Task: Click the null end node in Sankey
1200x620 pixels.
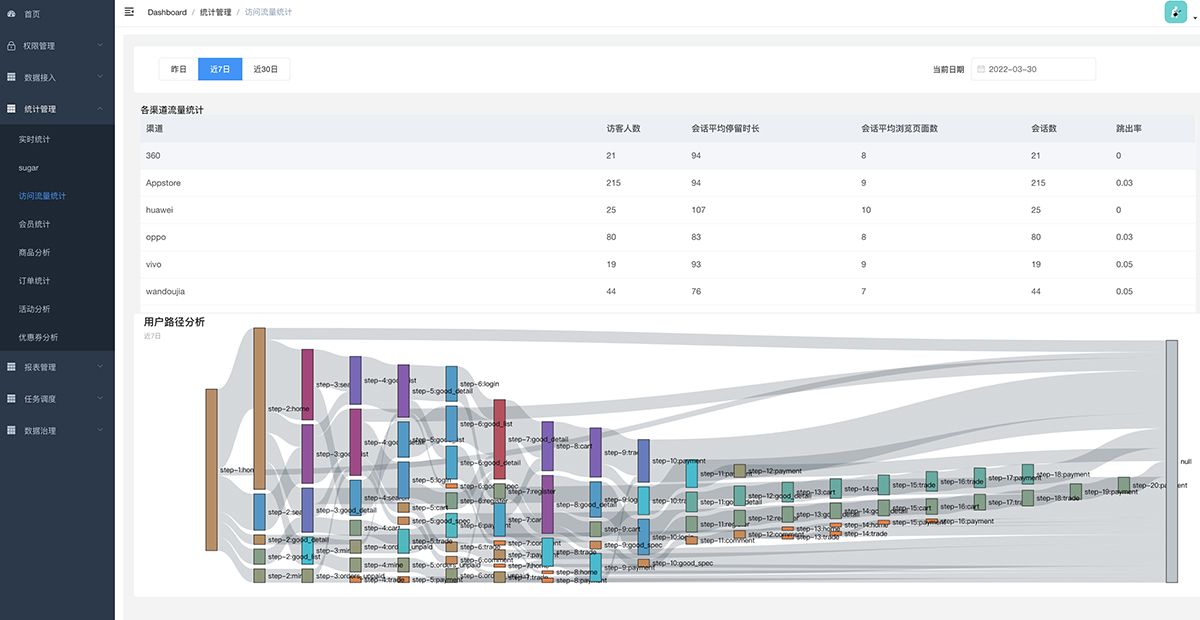Action: (x=1172, y=461)
